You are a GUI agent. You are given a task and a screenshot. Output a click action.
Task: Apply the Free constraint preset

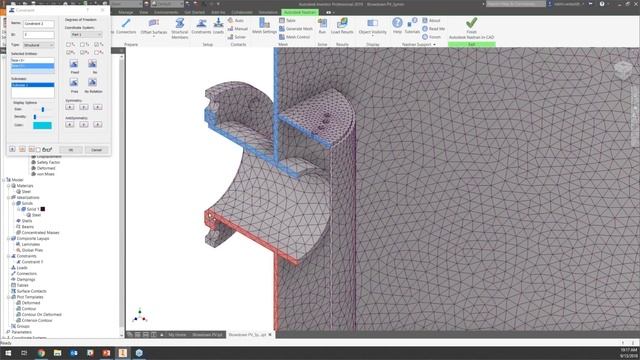point(74,83)
